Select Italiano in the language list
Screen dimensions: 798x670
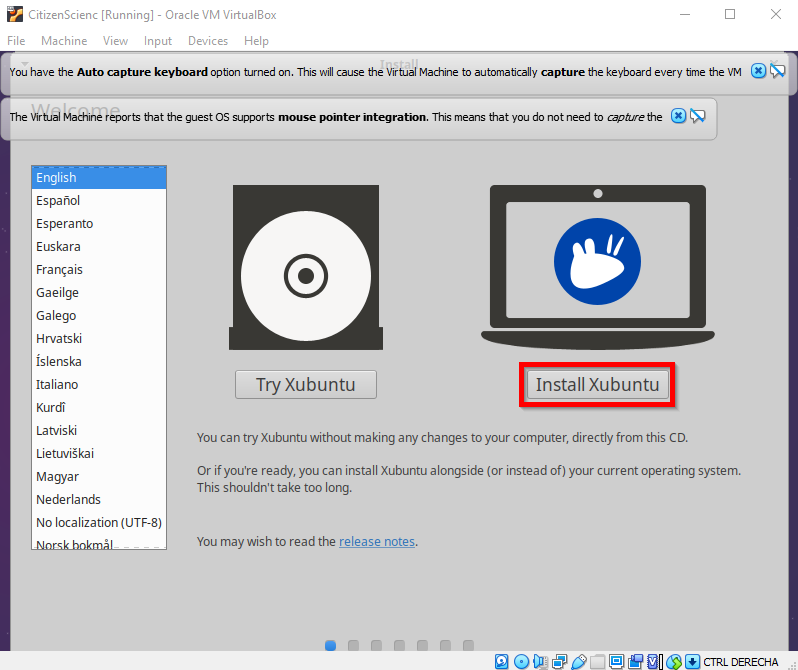click(x=99, y=384)
